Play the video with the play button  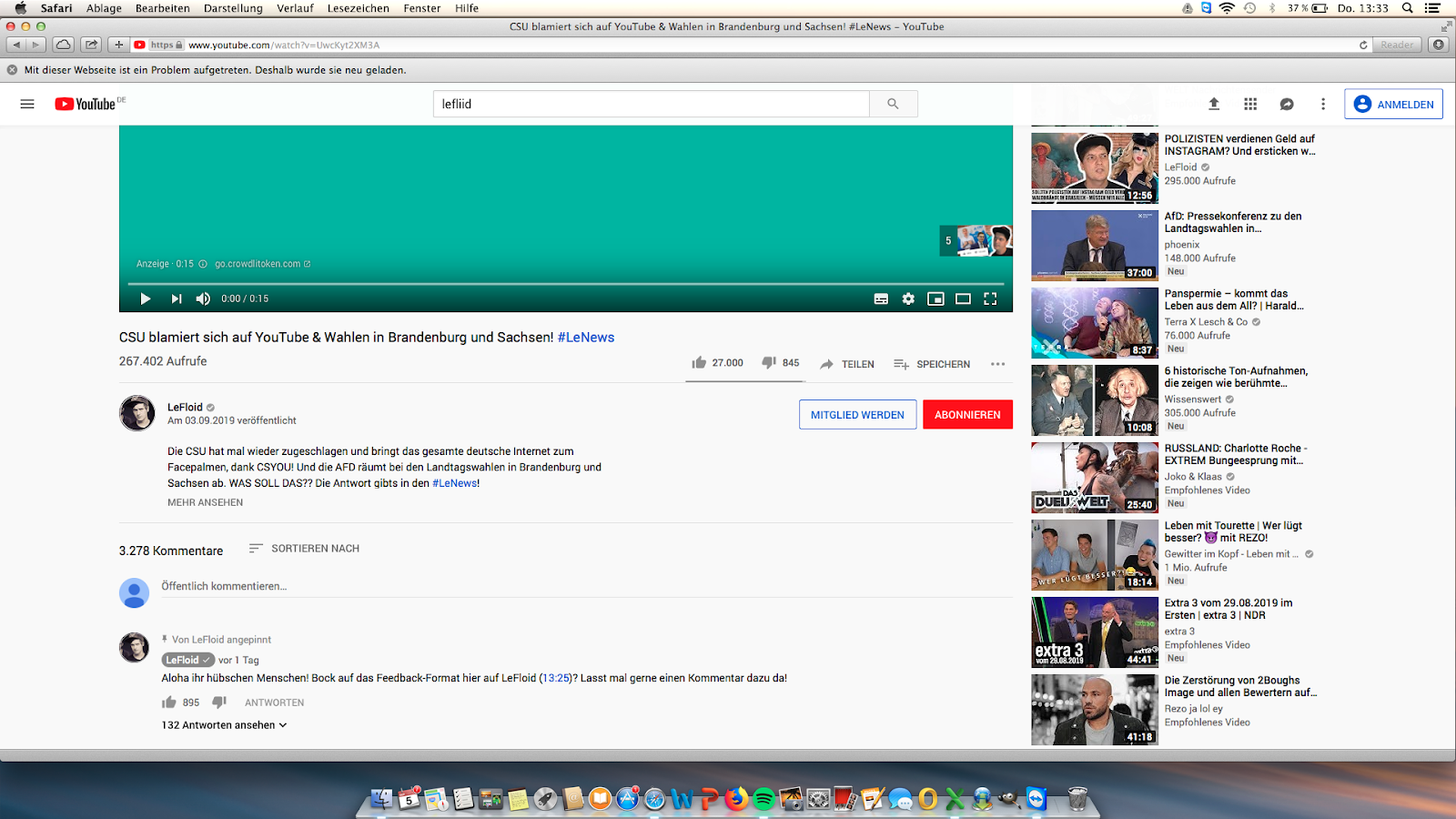145,298
